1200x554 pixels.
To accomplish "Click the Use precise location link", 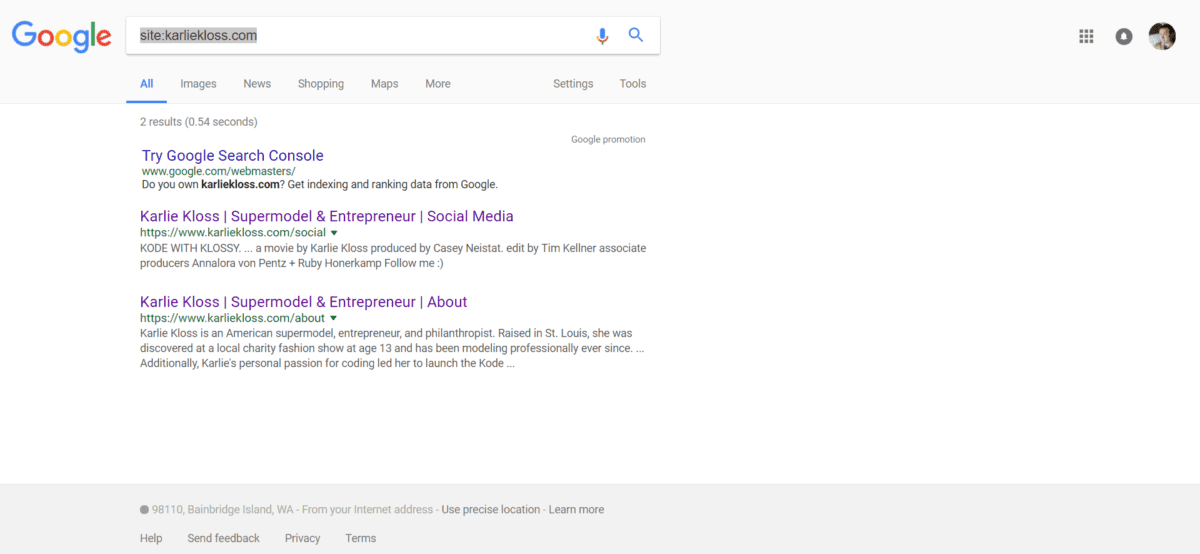I will 491,510.
